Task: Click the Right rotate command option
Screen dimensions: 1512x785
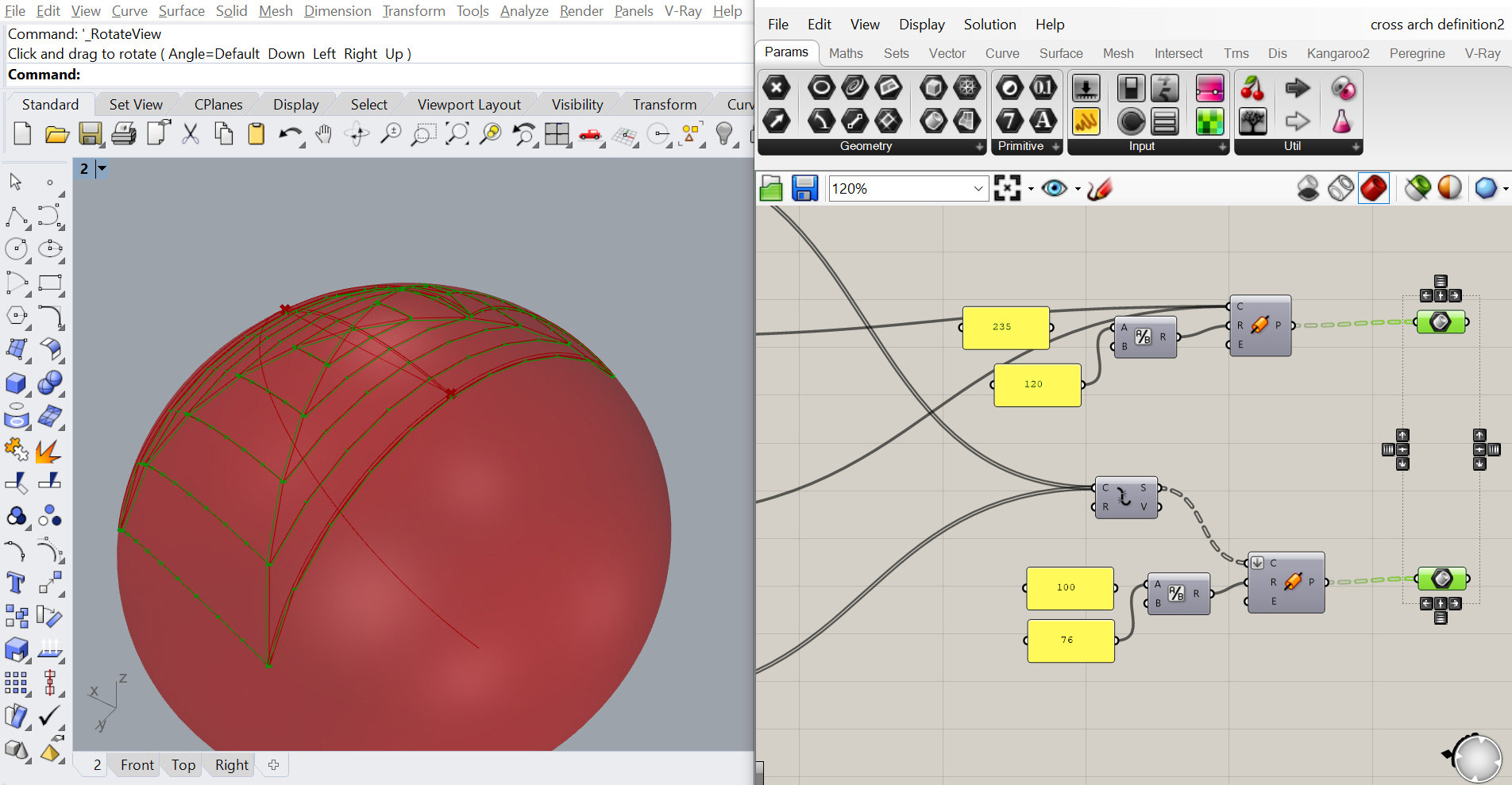Action: coord(361,54)
